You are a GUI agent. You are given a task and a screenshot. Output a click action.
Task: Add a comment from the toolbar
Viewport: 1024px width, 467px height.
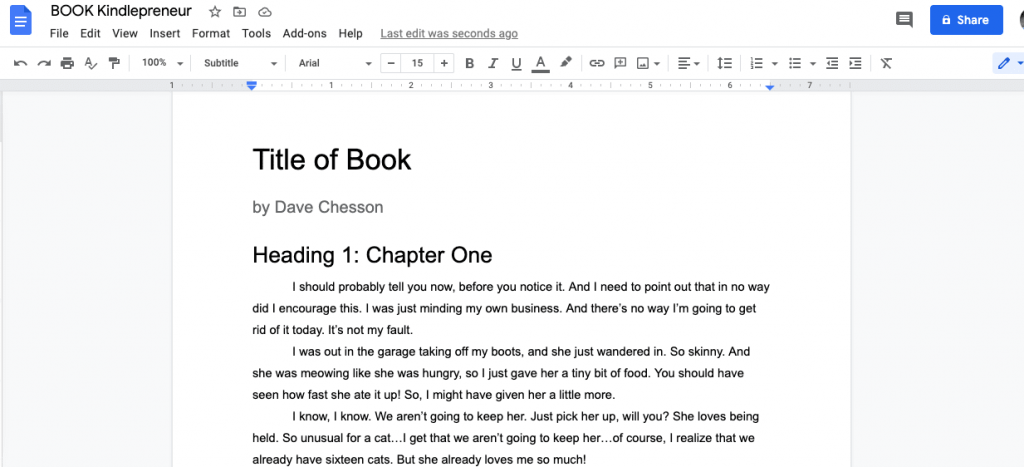pyautogui.click(x=620, y=63)
